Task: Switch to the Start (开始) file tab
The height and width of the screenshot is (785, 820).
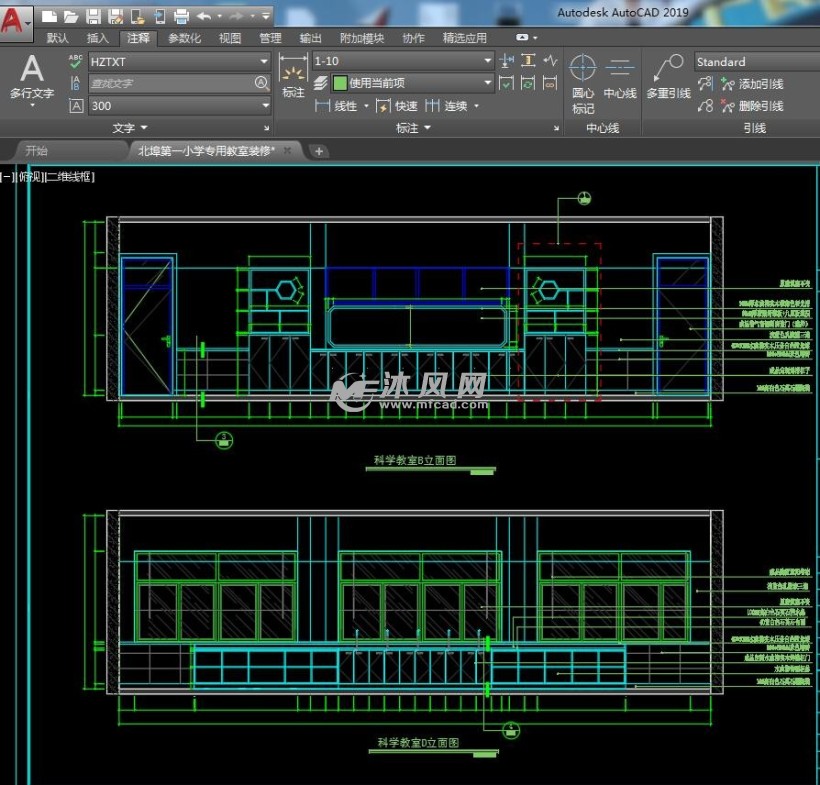Action: point(37,151)
